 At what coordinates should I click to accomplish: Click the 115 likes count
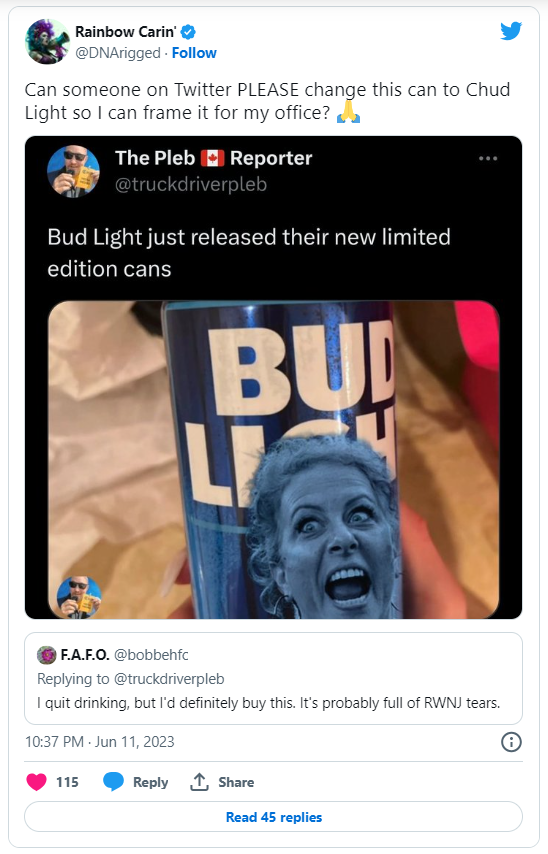click(x=67, y=782)
